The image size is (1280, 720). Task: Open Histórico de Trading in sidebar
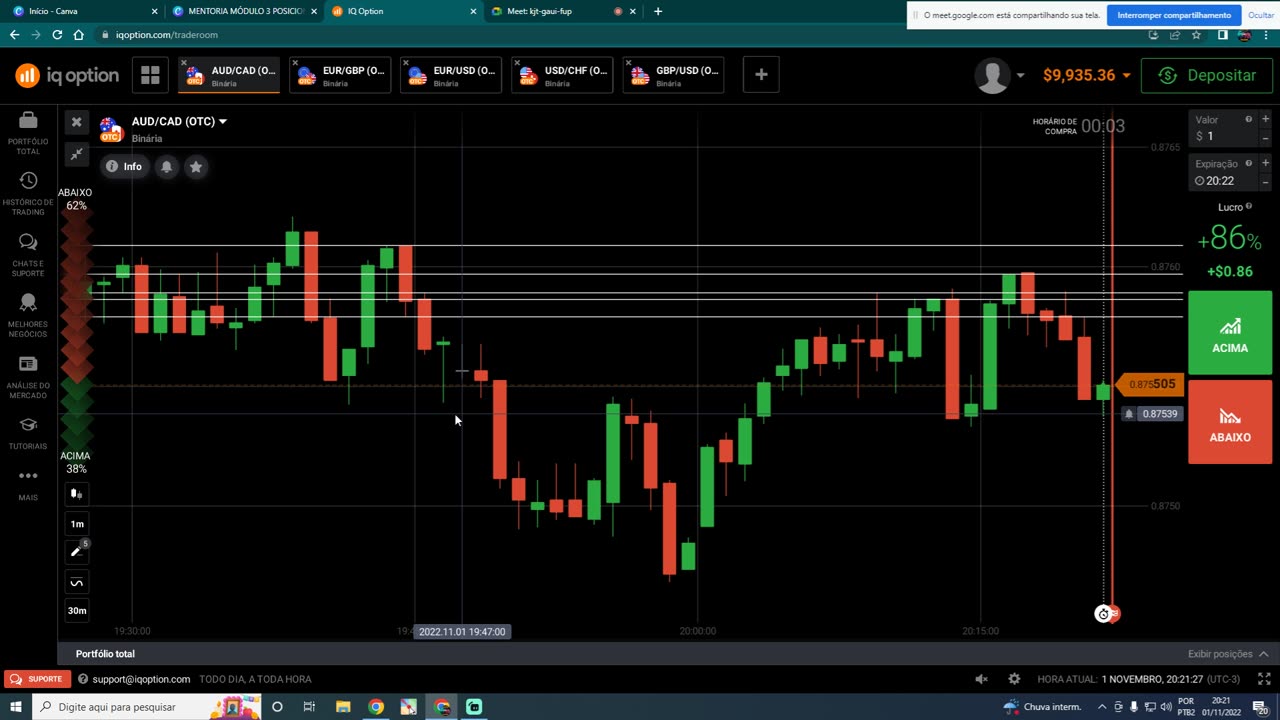(28, 193)
